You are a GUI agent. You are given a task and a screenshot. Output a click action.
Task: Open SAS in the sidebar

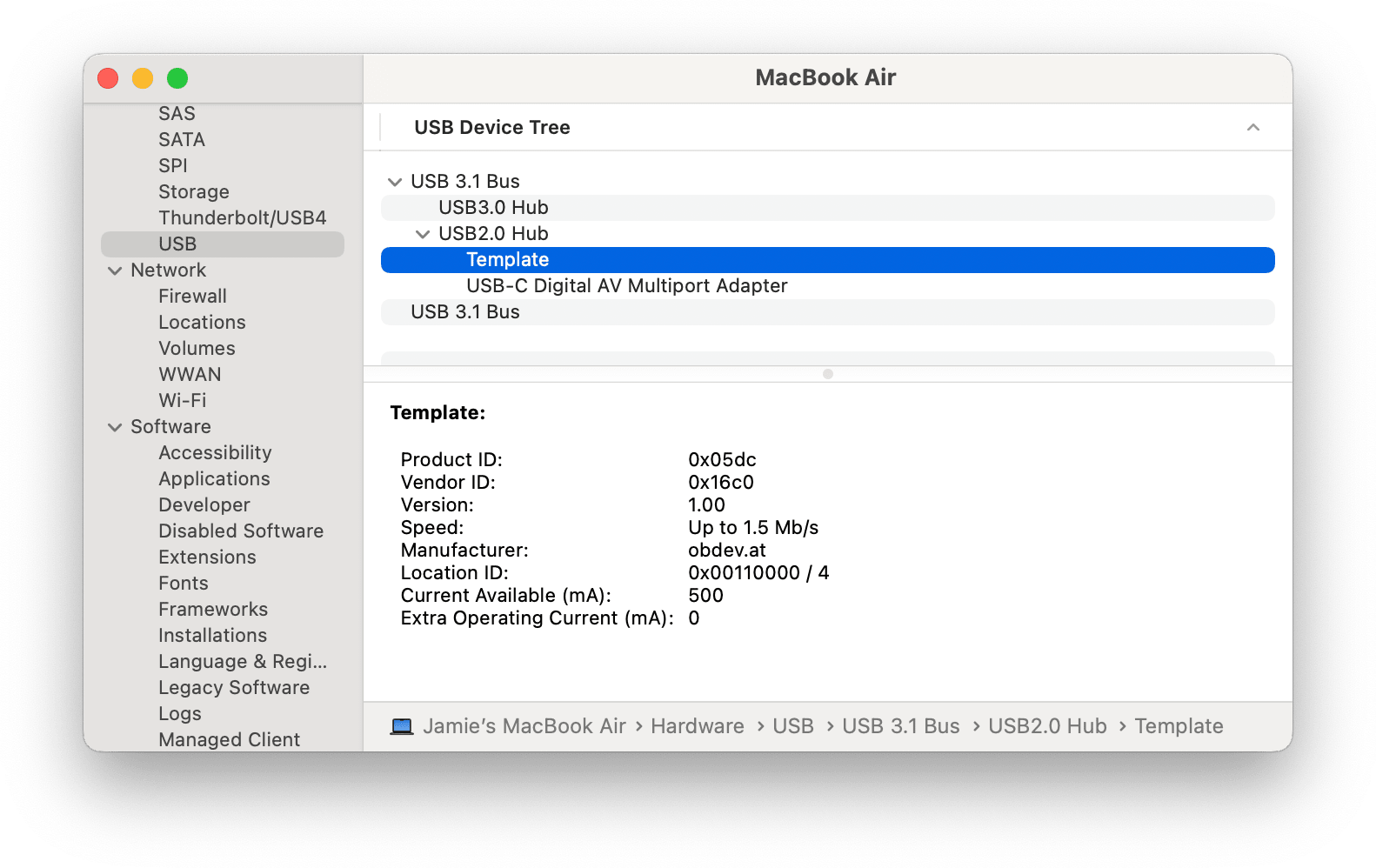tap(177, 114)
